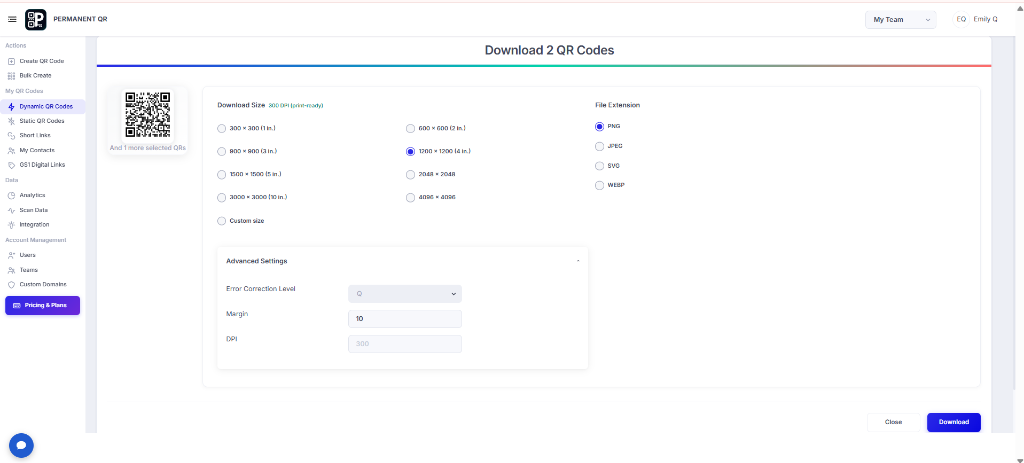Click the Error Correction Level label
Screen dimensions: 1024x463
point(261,289)
